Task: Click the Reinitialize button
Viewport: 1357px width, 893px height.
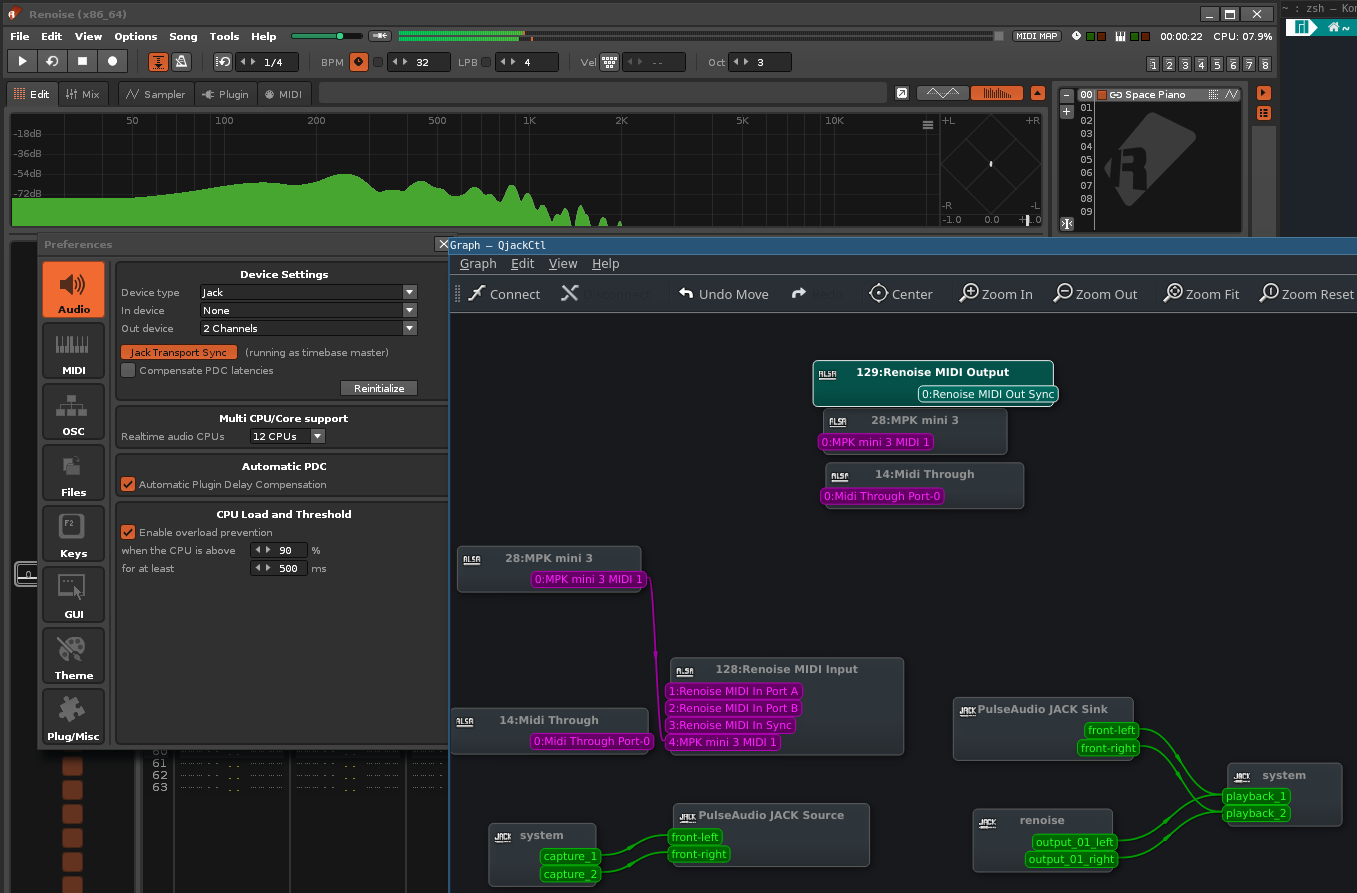Action: click(379, 388)
